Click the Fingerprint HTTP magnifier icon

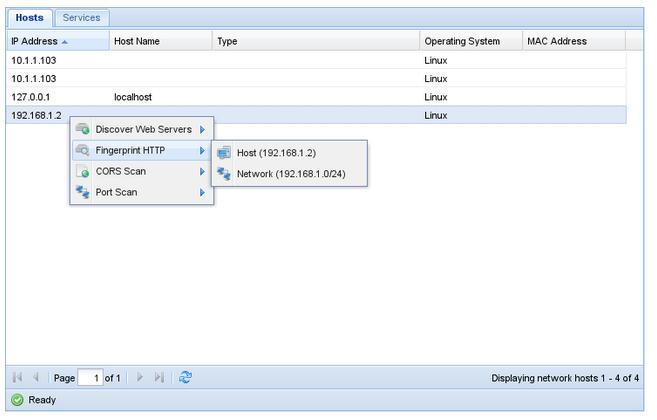pos(83,151)
